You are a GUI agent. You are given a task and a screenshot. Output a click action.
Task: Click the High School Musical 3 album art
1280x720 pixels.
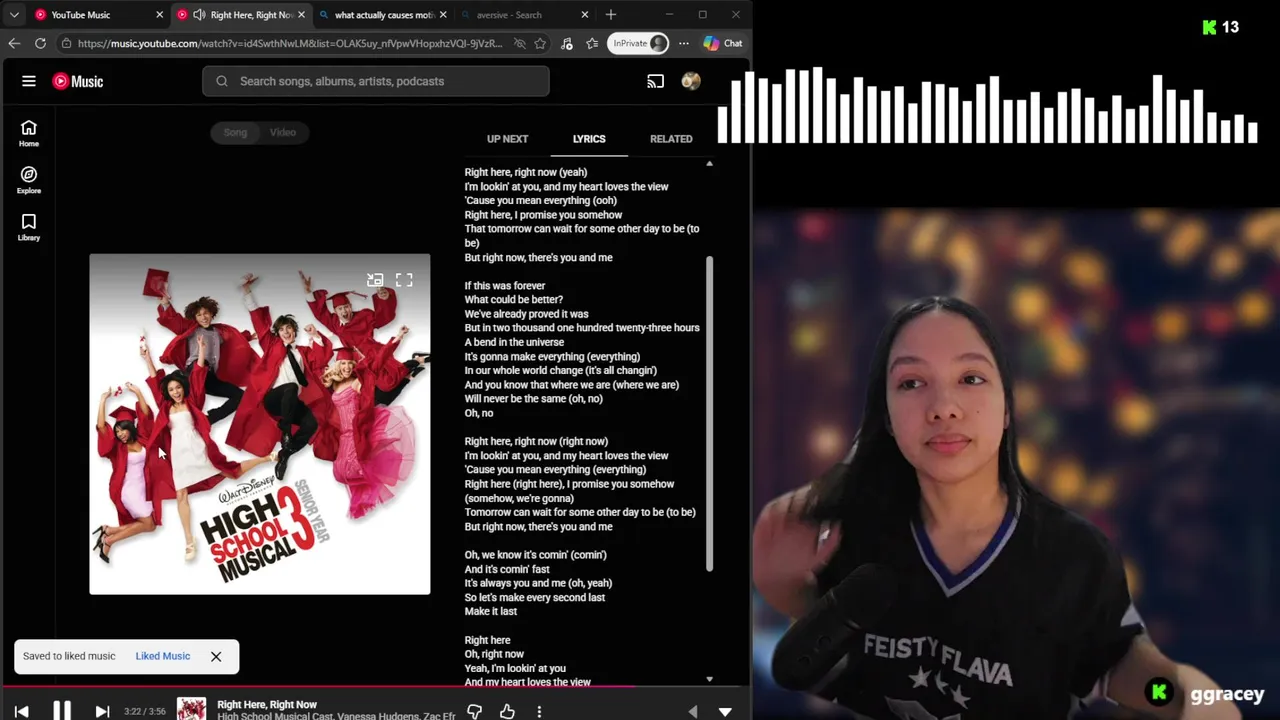(x=260, y=424)
